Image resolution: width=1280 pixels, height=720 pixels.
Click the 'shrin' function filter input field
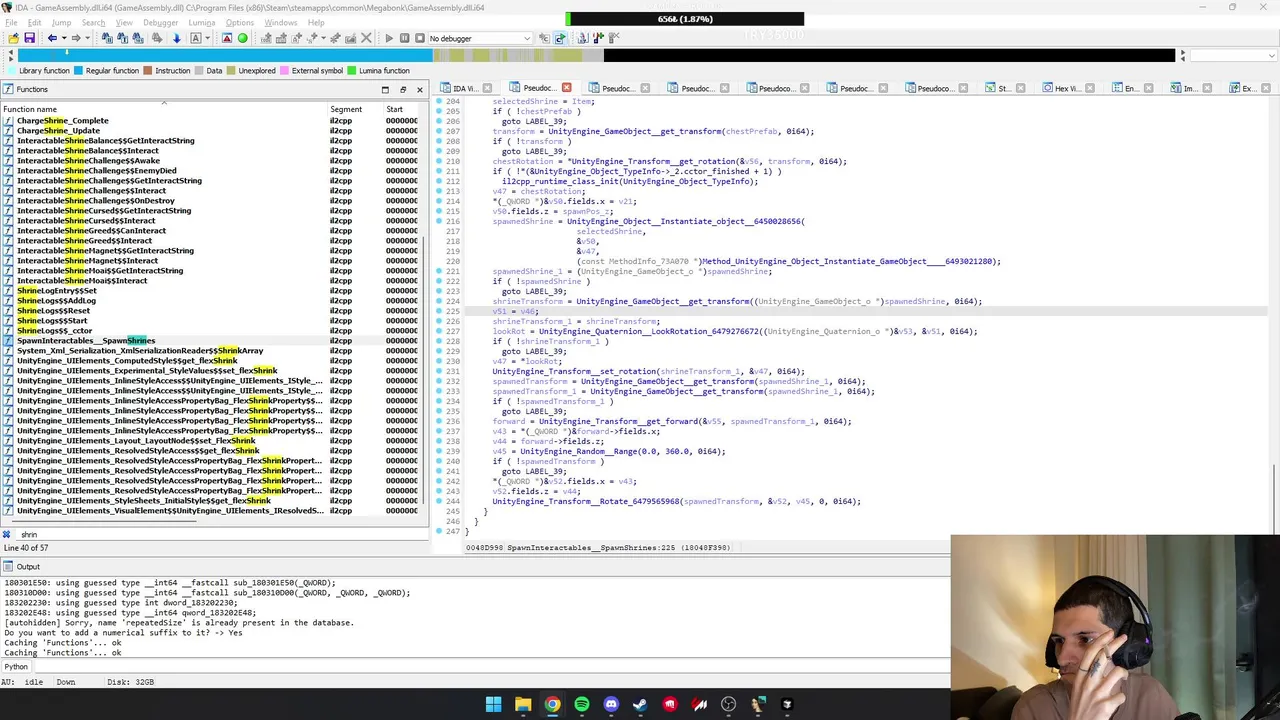coord(220,534)
